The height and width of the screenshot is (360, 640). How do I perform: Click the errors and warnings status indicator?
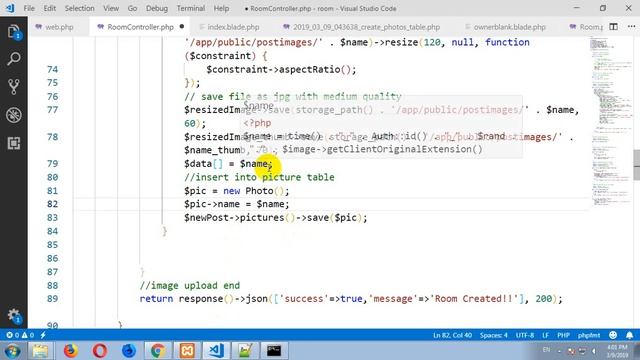(20, 335)
